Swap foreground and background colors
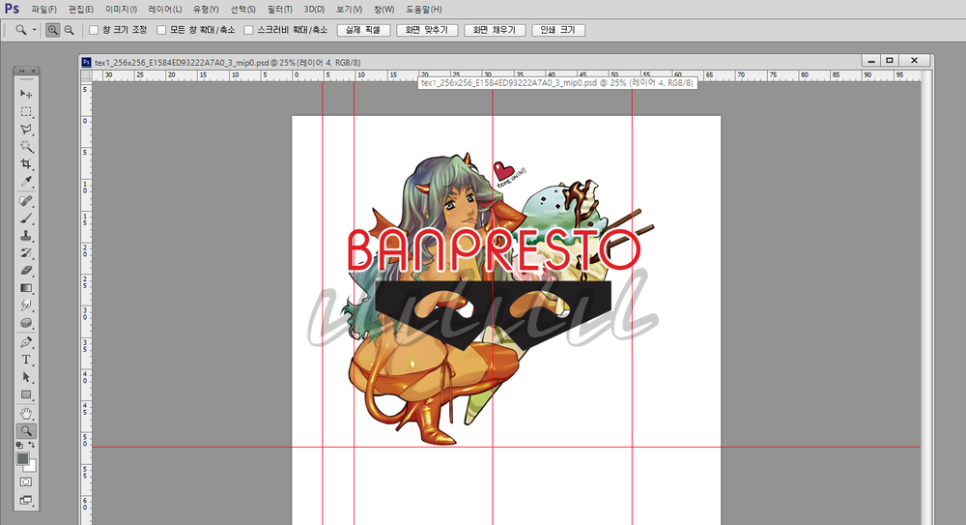The width and height of the screenshot is (966, 525). (31, 445)
